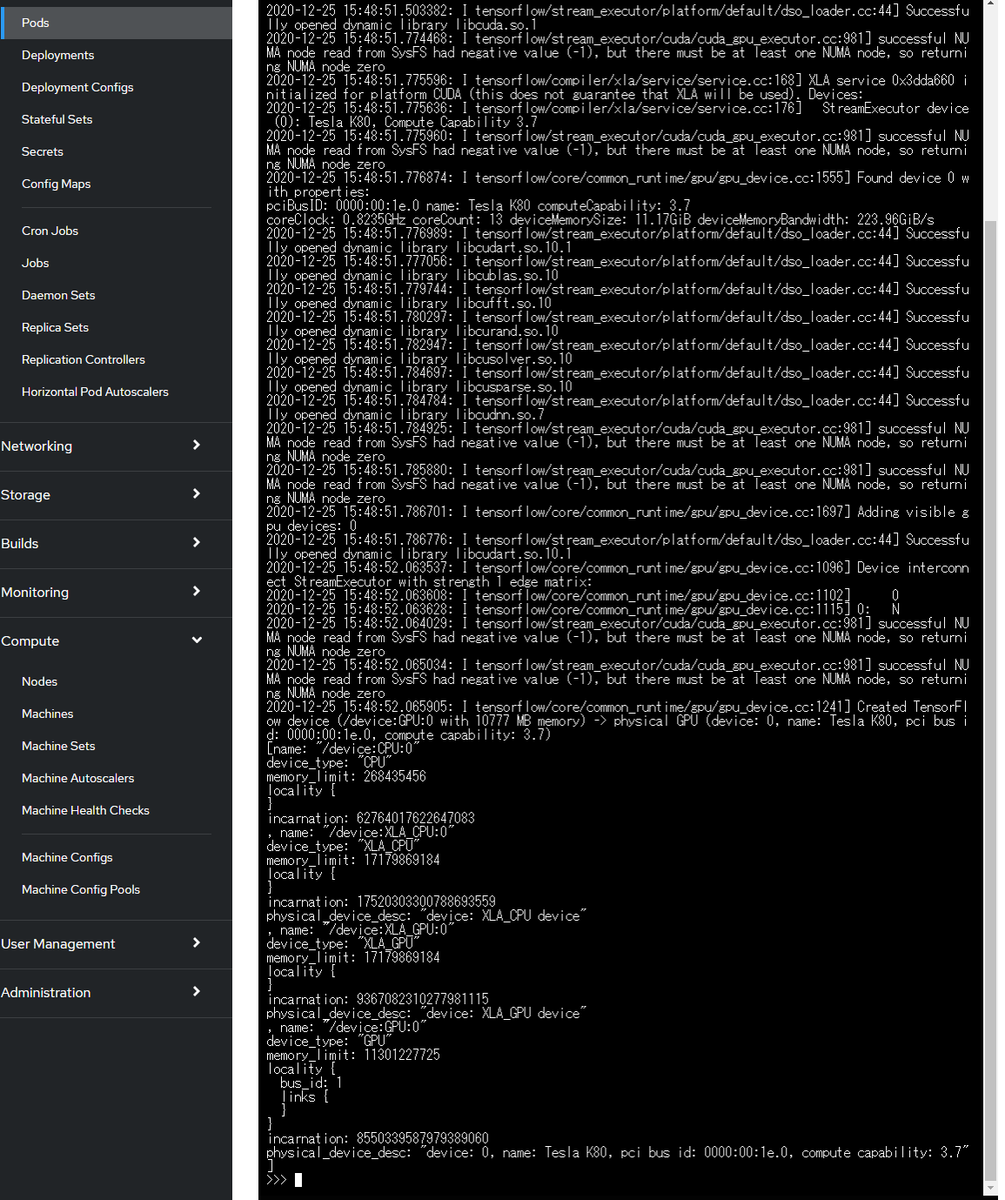Viewport: 1005px width, 1200px height.
Task: Open the Pods page in sidebar
Action: click(116, 22)
